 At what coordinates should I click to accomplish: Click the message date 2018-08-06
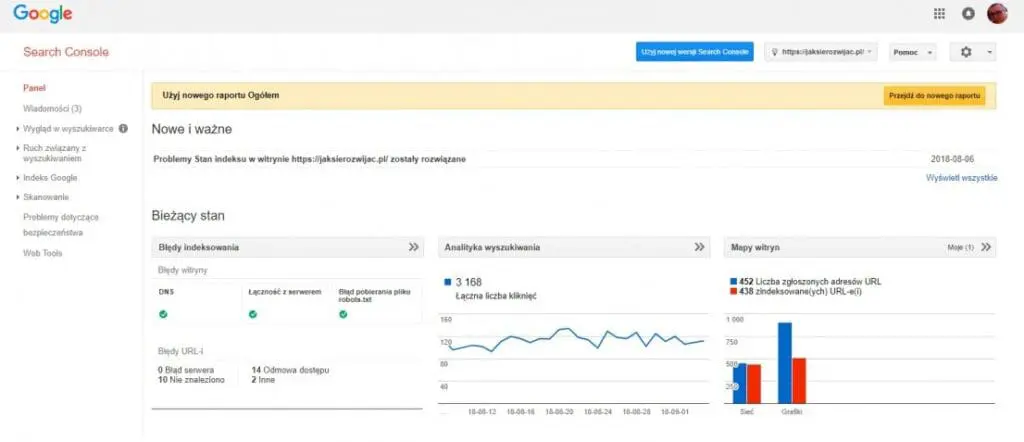[x=952, y=159]
